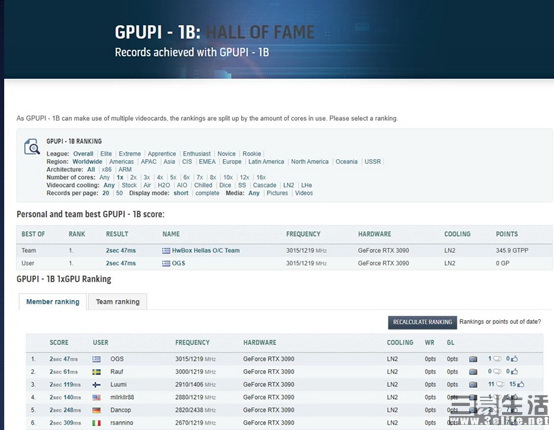
Task: Choose ARM architecture filter
Action: click(125, 169)
